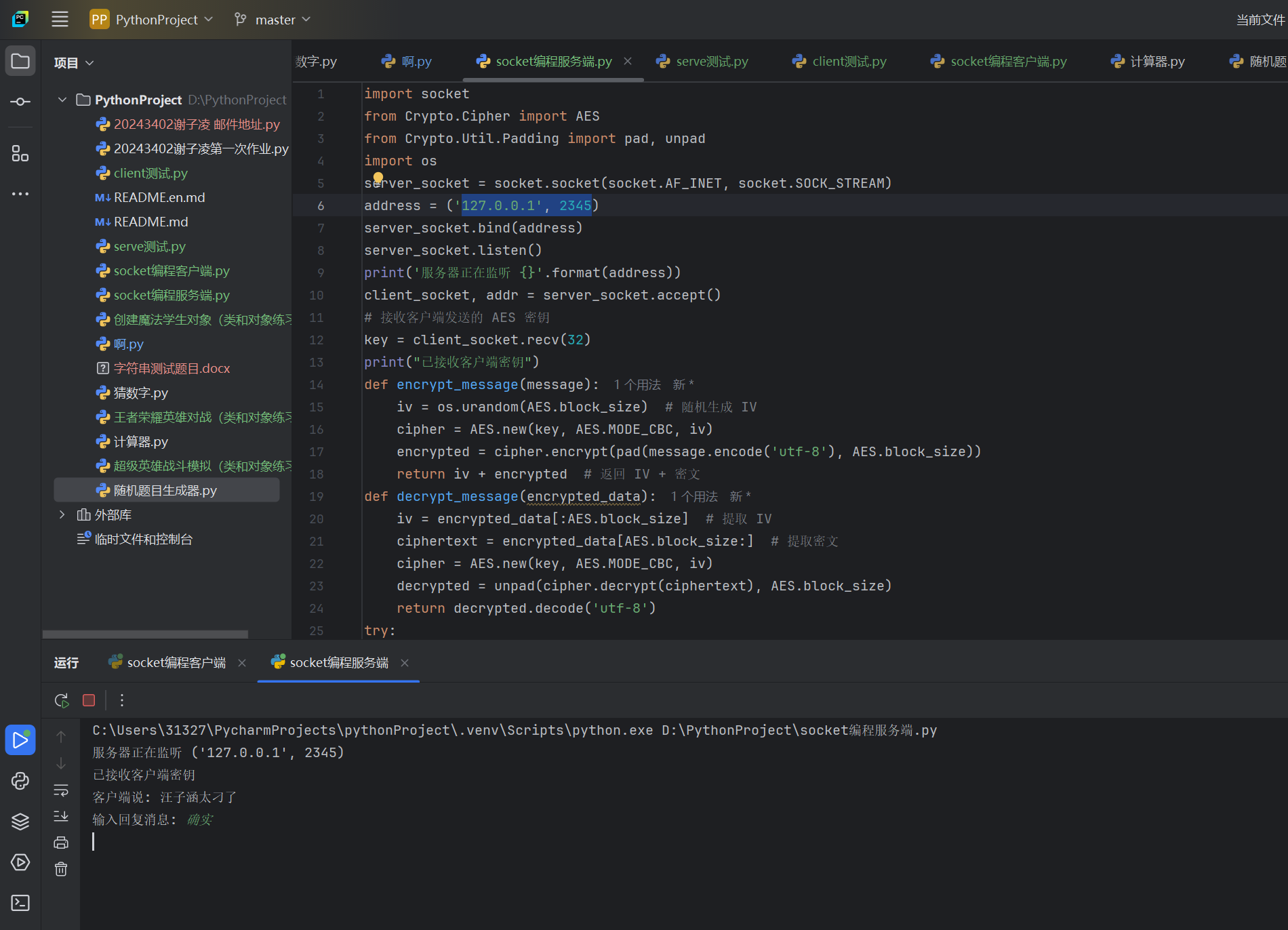Open the main hamburger menu

pos(60,19)
